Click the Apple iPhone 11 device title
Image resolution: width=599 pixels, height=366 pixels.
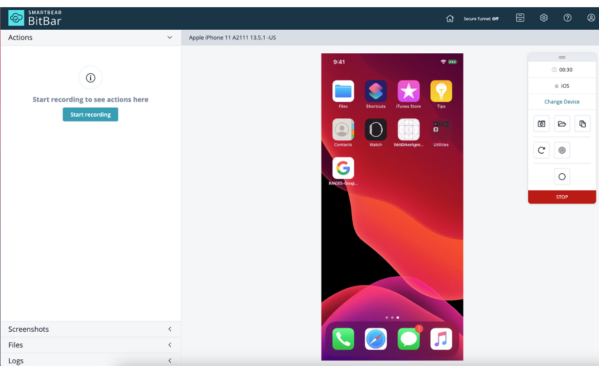point(232,37)
